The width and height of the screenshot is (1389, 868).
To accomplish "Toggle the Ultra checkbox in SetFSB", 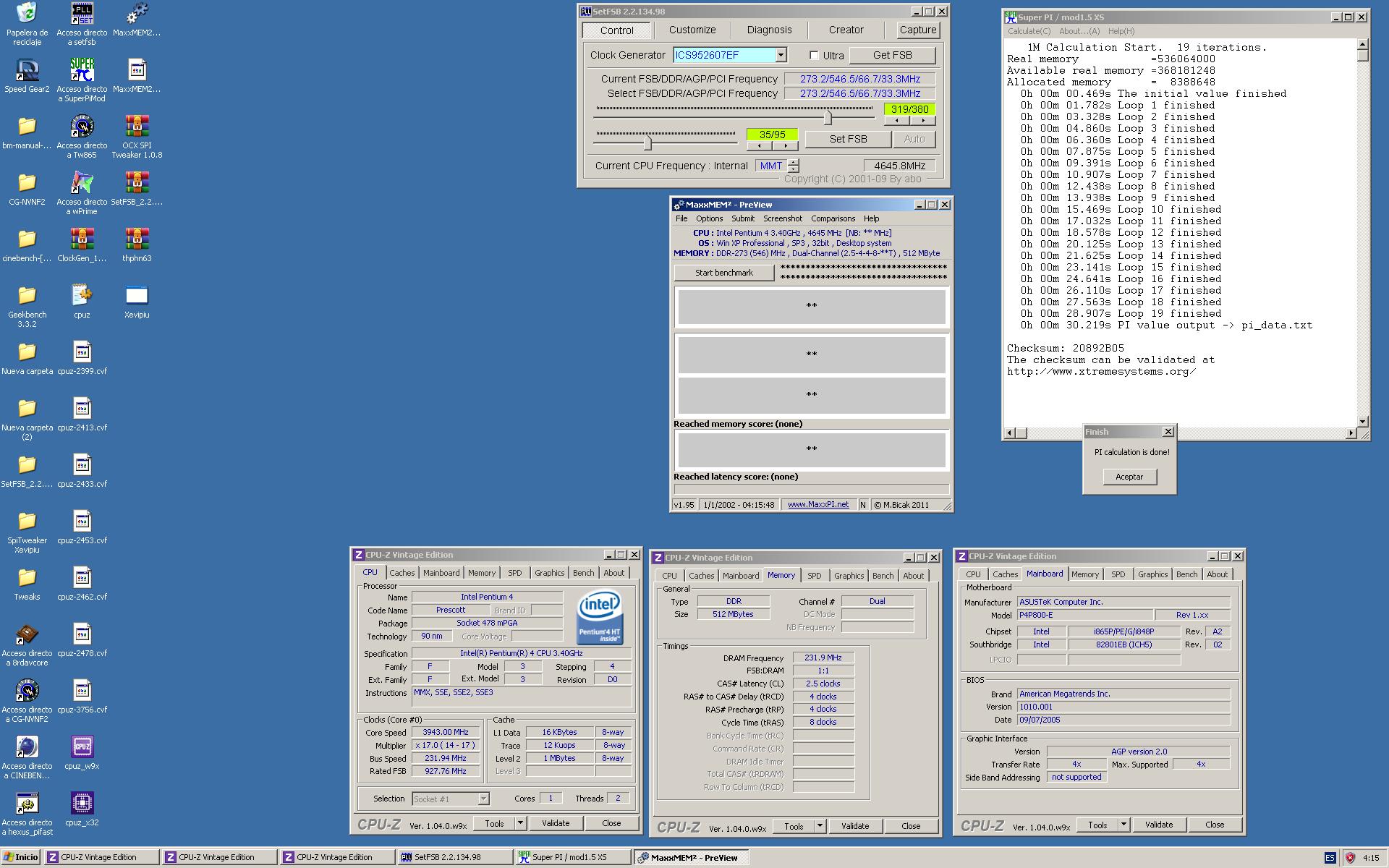I will point(814,55).
